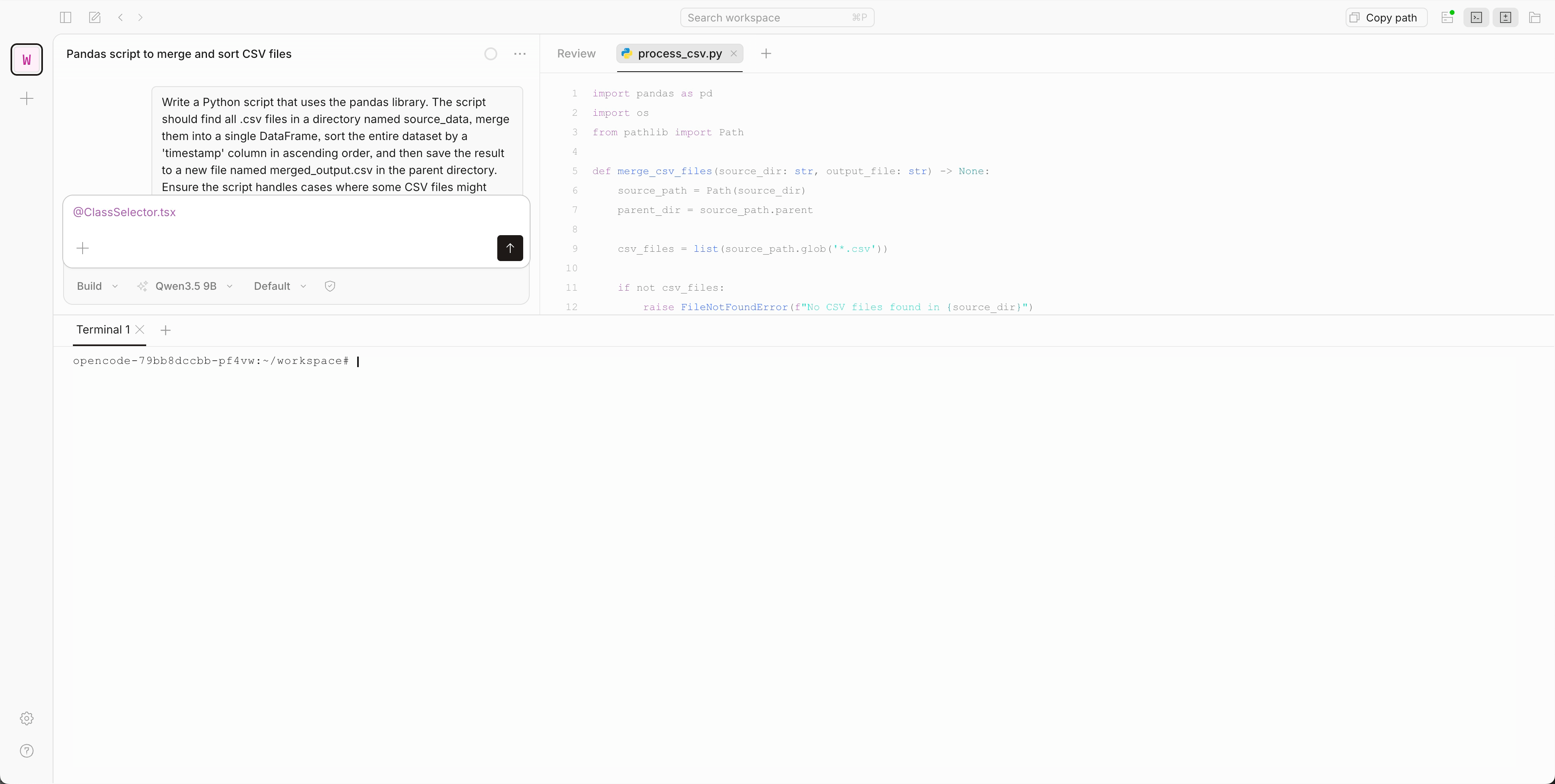Image resolution: width=1555 pixels, height=784 pixels.
Task: Click the shield permissions icon
Action: 330,286
